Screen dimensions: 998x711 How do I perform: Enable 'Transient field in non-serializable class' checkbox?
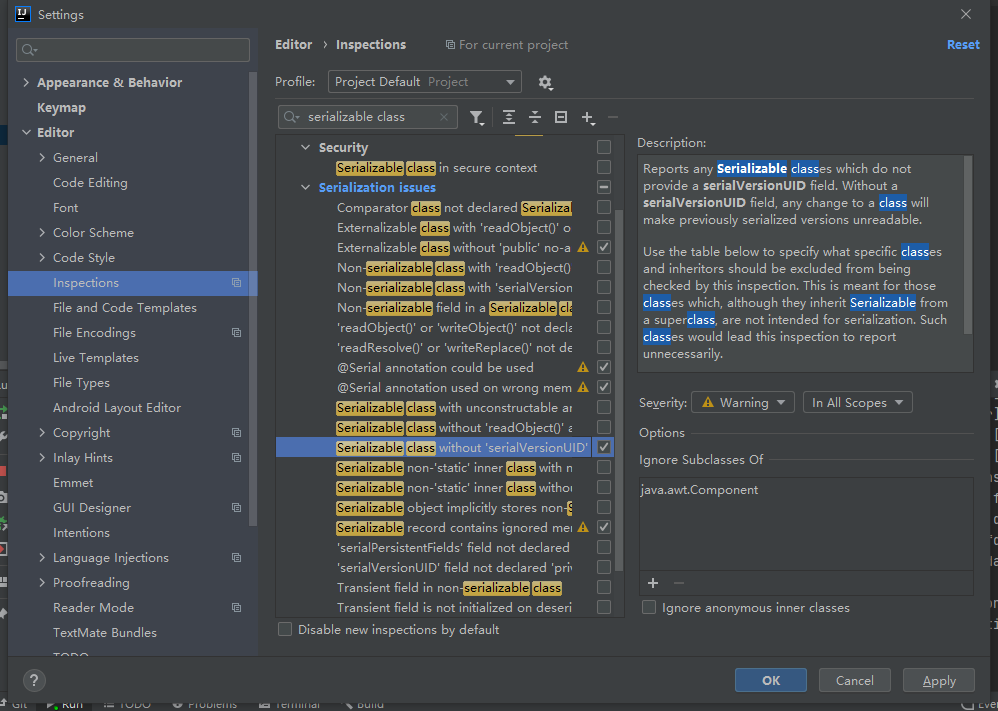click(x=604, y=587)
